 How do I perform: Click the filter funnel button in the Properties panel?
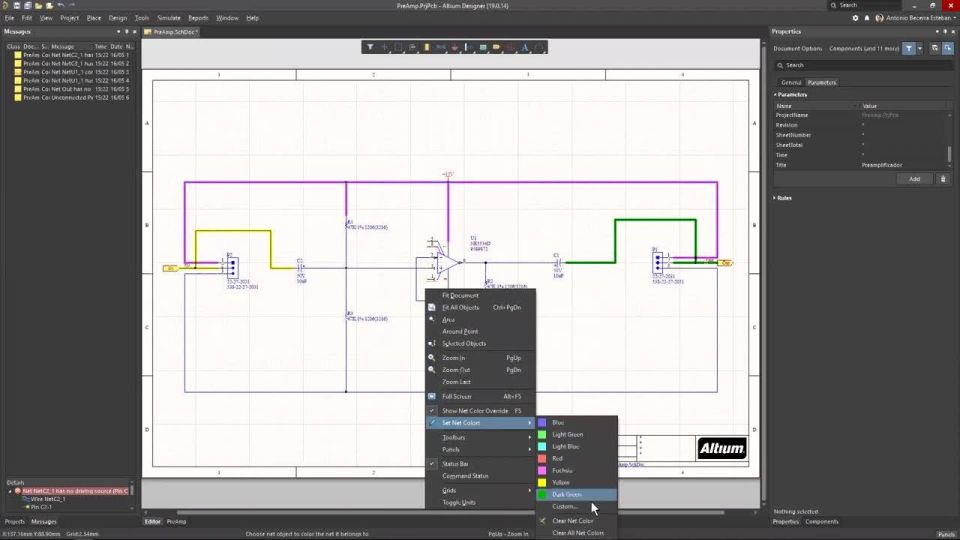point(909,48)
